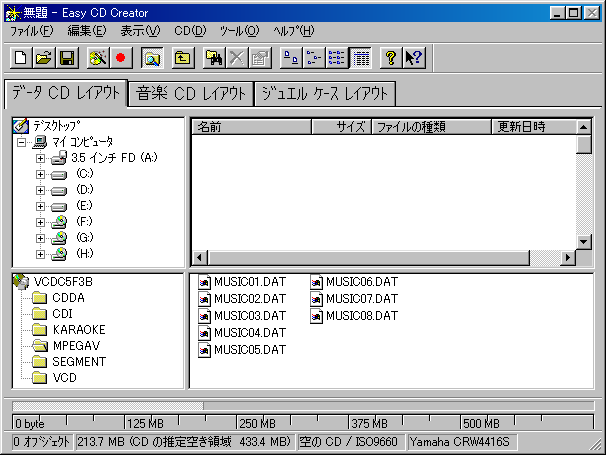The width and height of the screenshot is (606, 455).
Task: Click the What's This context help icon
Action: [414, 58]
